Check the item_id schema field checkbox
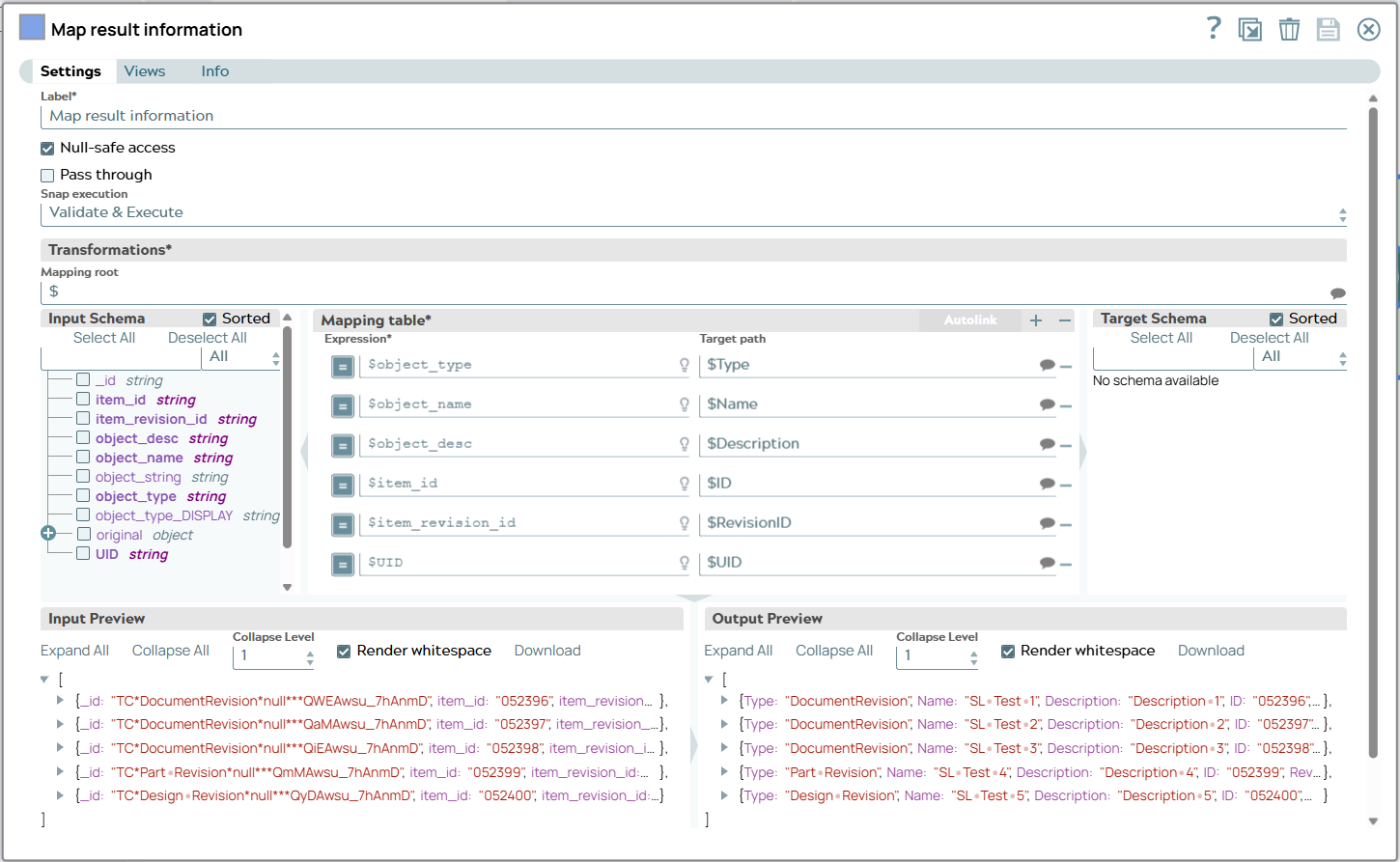This screenshot has width=1400, height=862. [83, 399]
